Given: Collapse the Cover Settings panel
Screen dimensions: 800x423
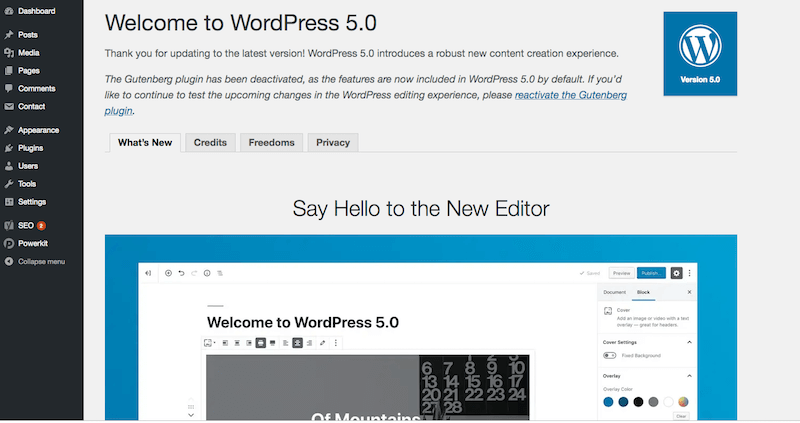Looking at the screenshot, I should [689, 342].
